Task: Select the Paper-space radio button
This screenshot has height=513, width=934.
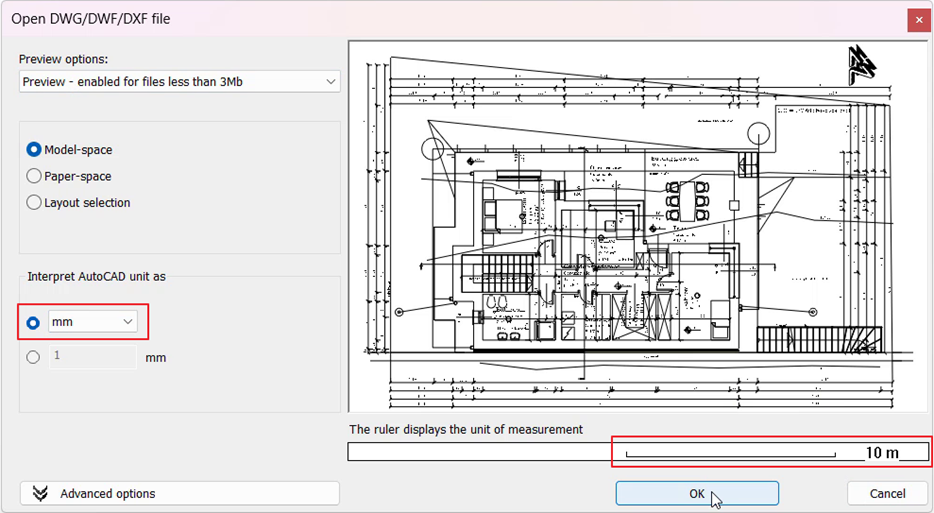Action: click(34, 176)
